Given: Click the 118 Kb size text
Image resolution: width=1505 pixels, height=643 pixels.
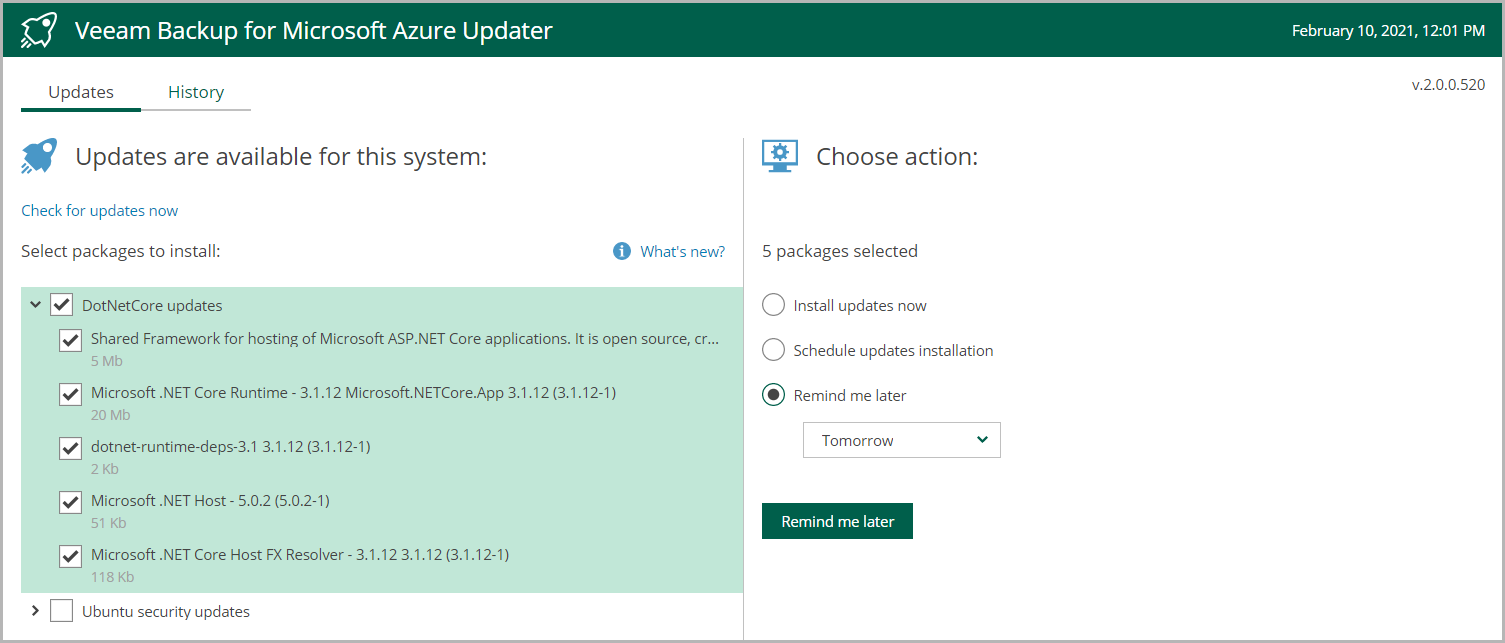Looking at the screenshot, I should coord(112,577).
